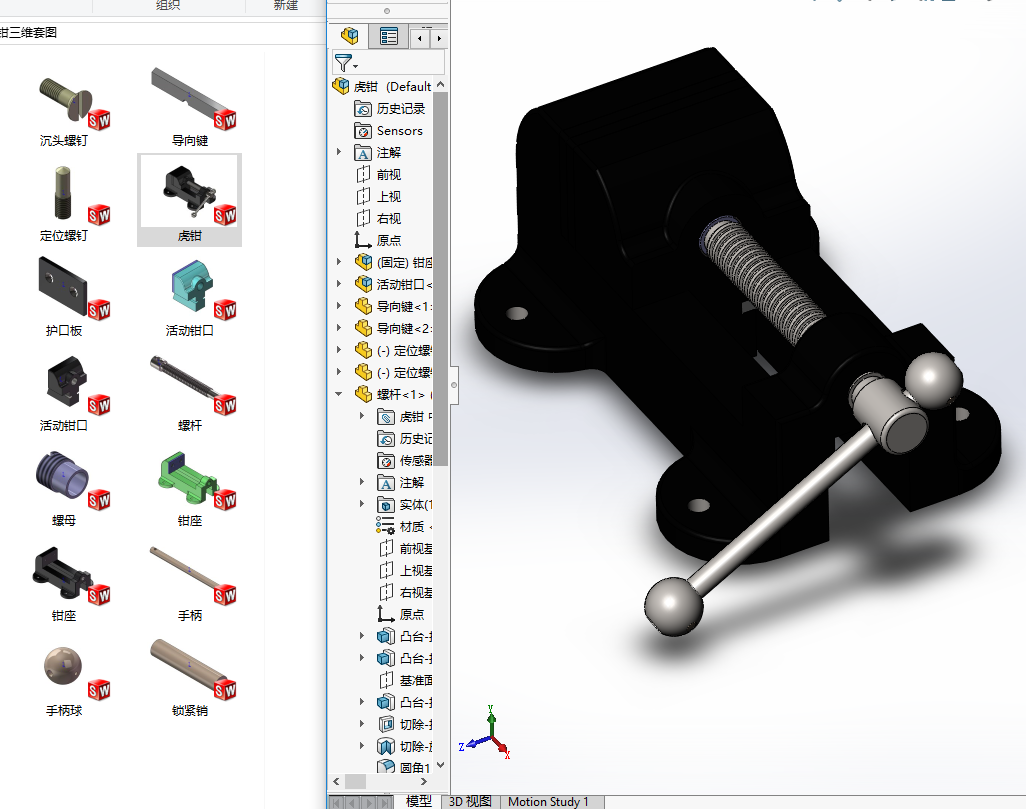
Task: Select the 虎钳 (Default) root assembly node
Action: [392, 87]
